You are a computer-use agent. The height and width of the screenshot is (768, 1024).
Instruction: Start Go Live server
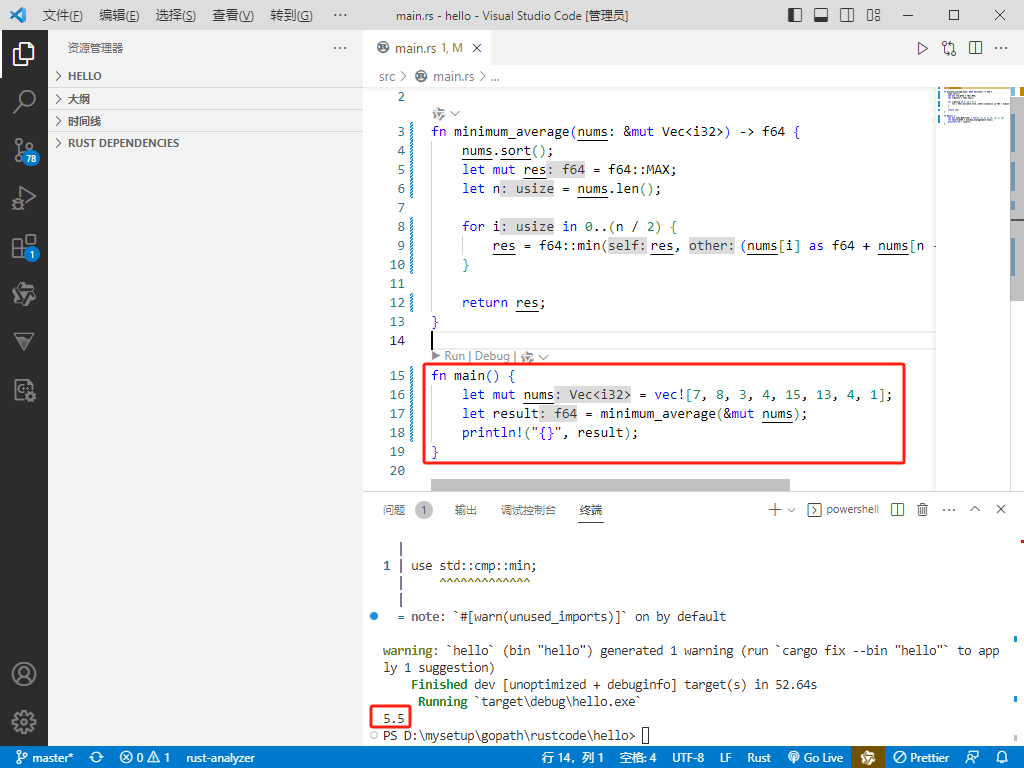tap(816, 758)
